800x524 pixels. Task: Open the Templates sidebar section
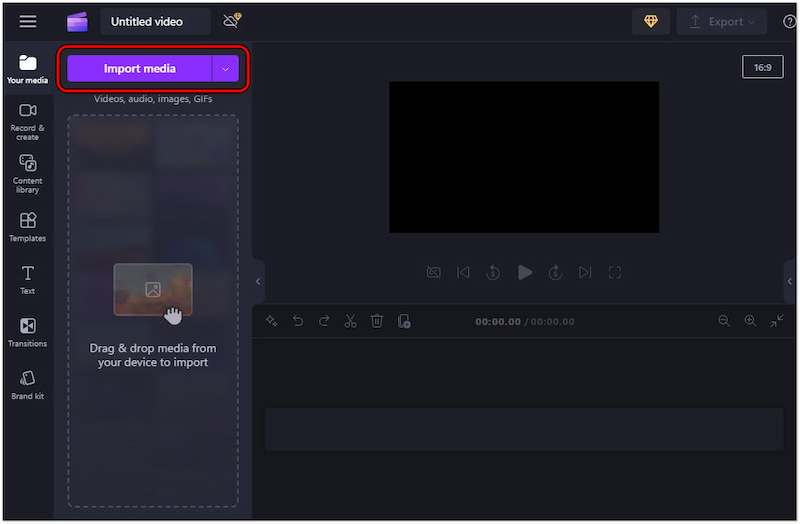(28, 227)
